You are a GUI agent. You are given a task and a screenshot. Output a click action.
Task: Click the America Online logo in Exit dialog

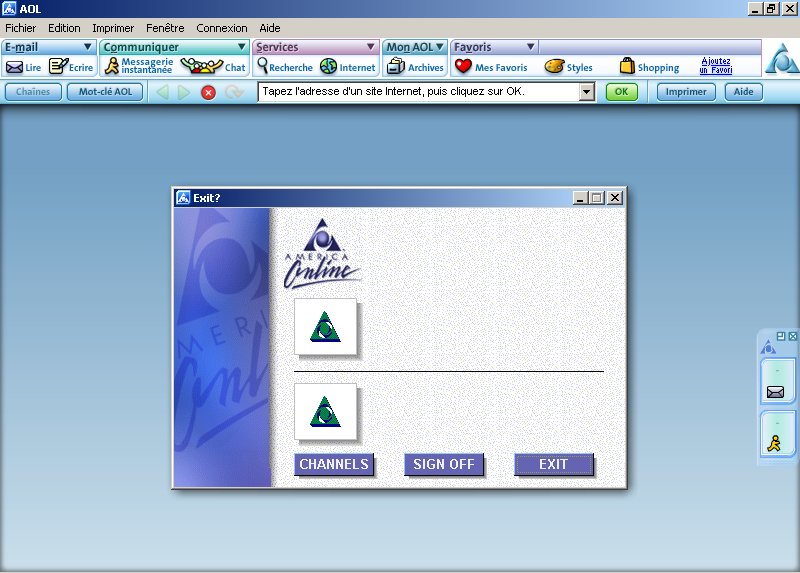321,254
